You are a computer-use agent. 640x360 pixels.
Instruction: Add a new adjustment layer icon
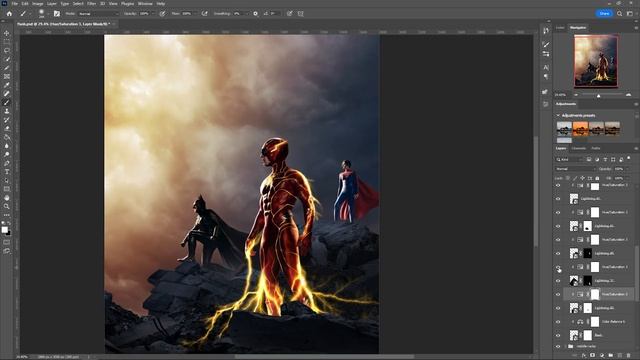click(x=602, y=356)
